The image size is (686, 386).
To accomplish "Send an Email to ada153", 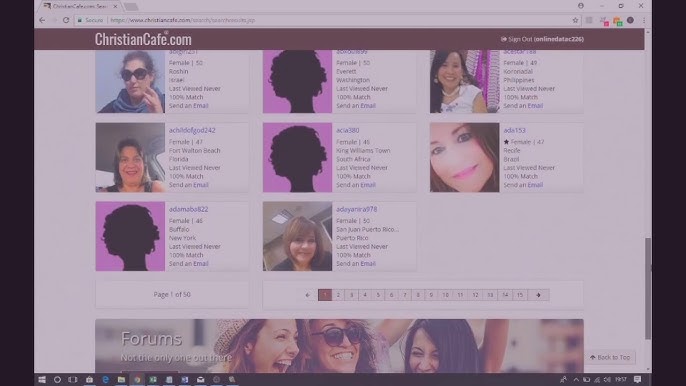I will (x=535, y=185).
